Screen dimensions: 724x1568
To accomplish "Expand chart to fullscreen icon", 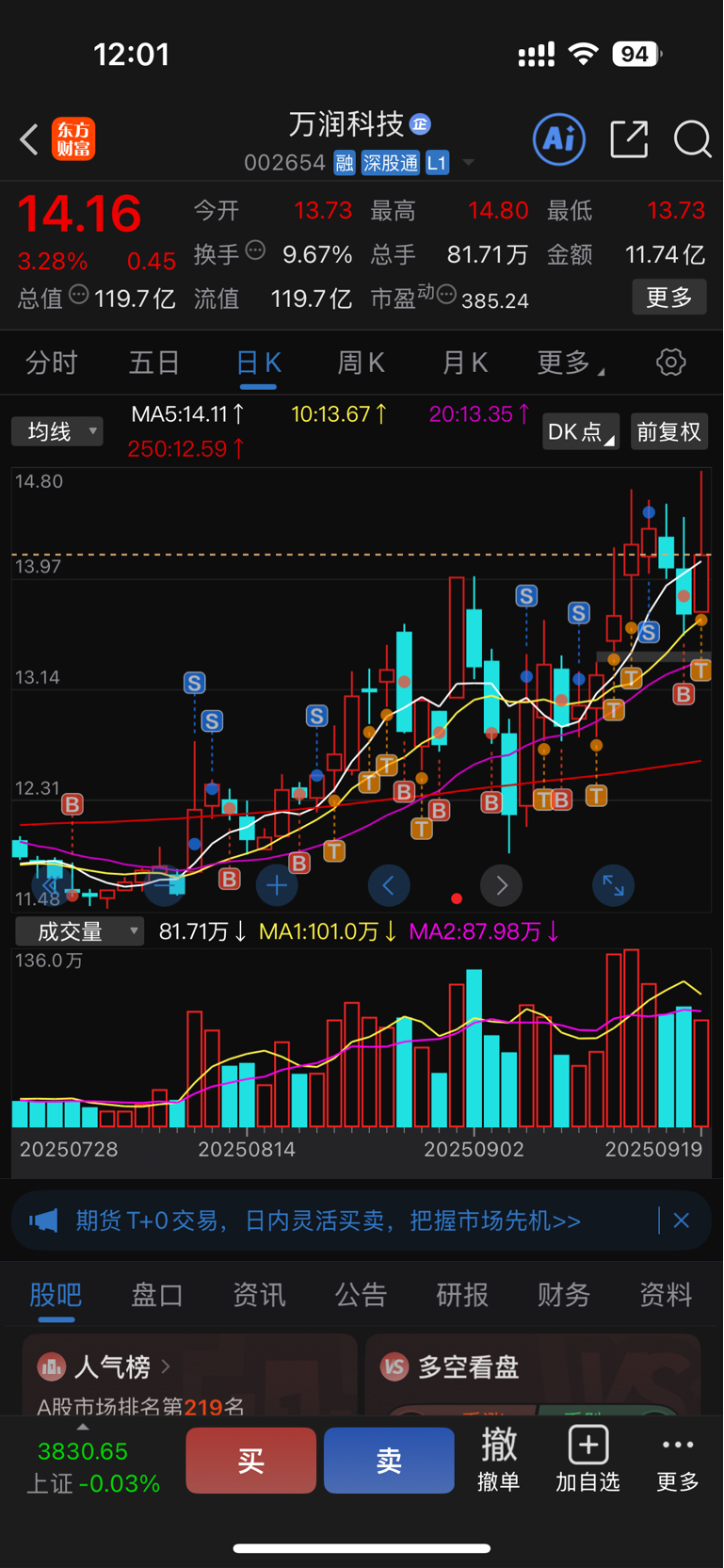I will point(614,885).
